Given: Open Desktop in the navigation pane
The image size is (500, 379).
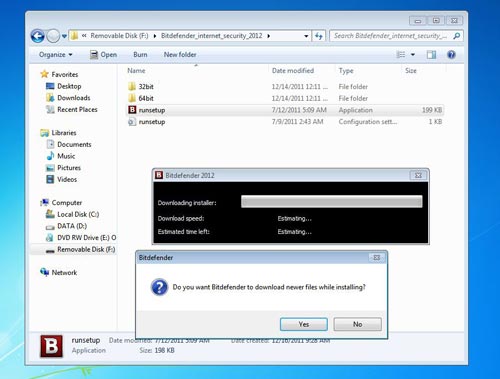Looking at the screenshot, I should pos(63,86).
